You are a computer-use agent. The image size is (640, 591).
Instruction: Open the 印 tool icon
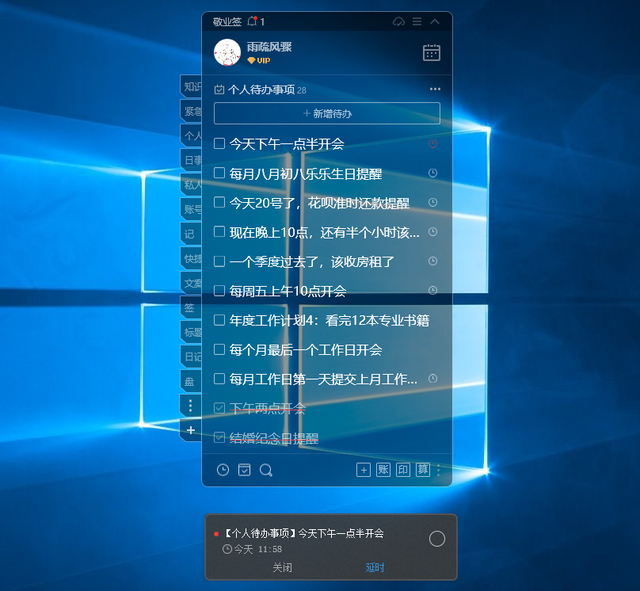(403, 470)
